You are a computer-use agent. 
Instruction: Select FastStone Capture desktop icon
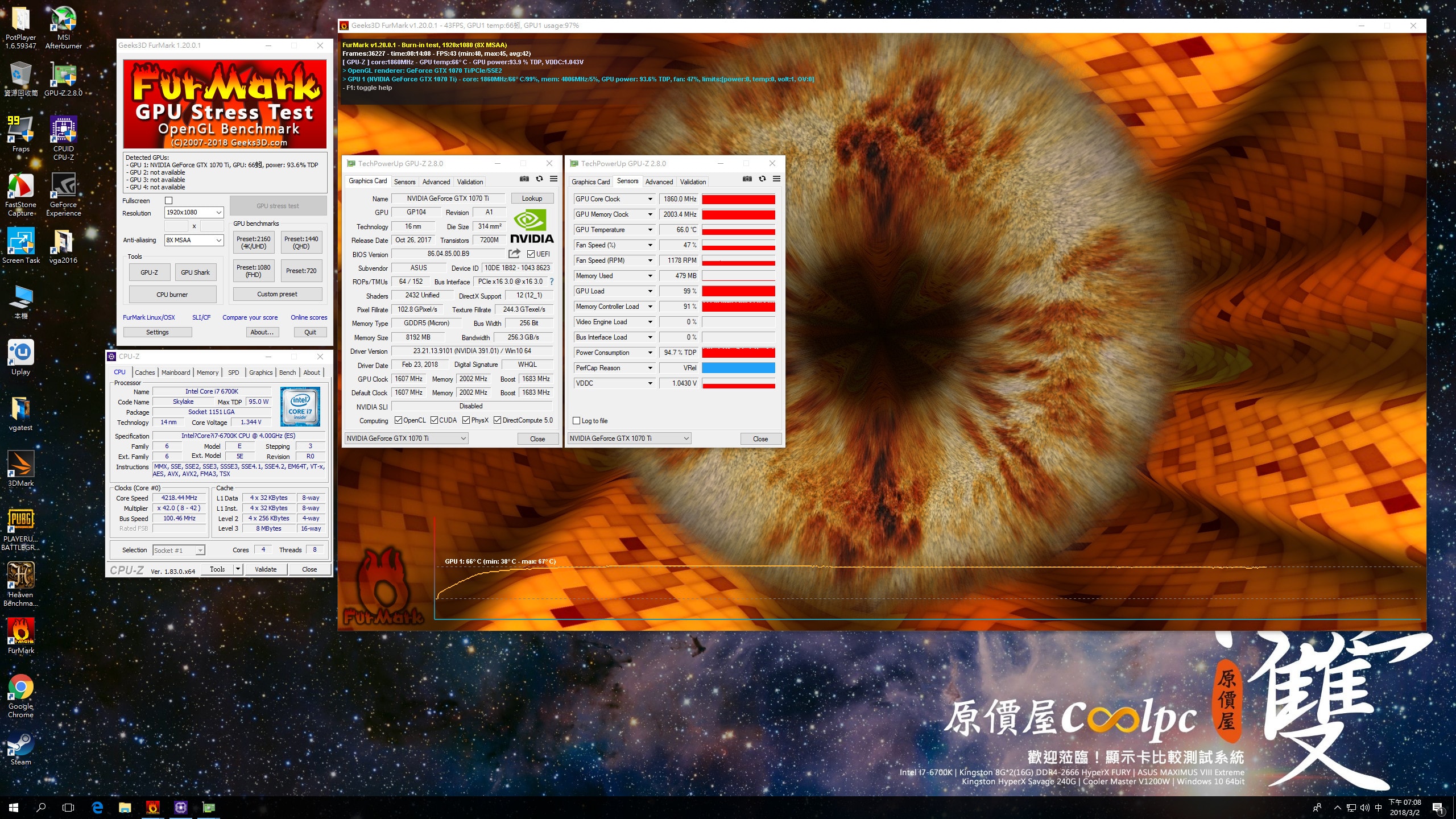(x=20, y=194)
